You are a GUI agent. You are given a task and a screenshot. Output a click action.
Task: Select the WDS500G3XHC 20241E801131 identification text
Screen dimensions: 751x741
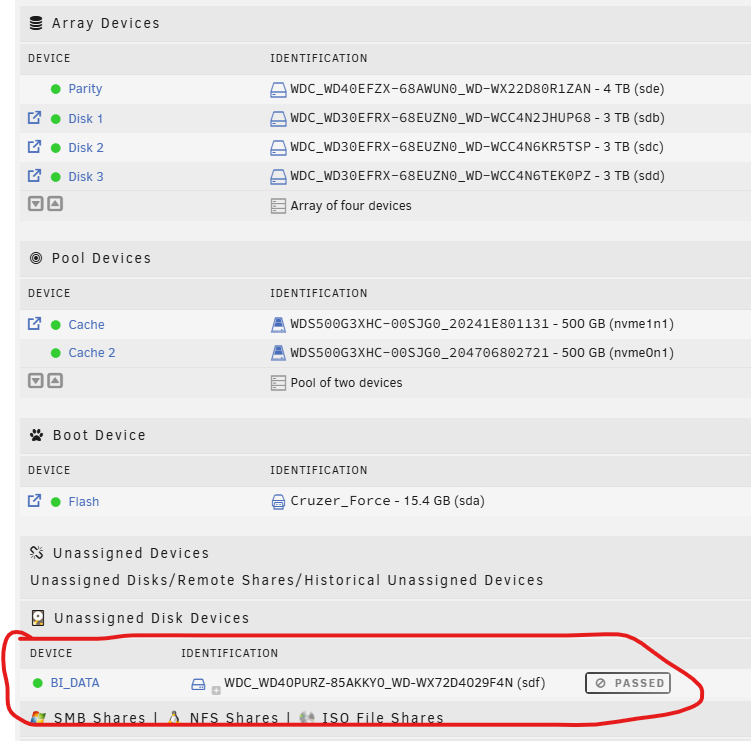(482, 324)
